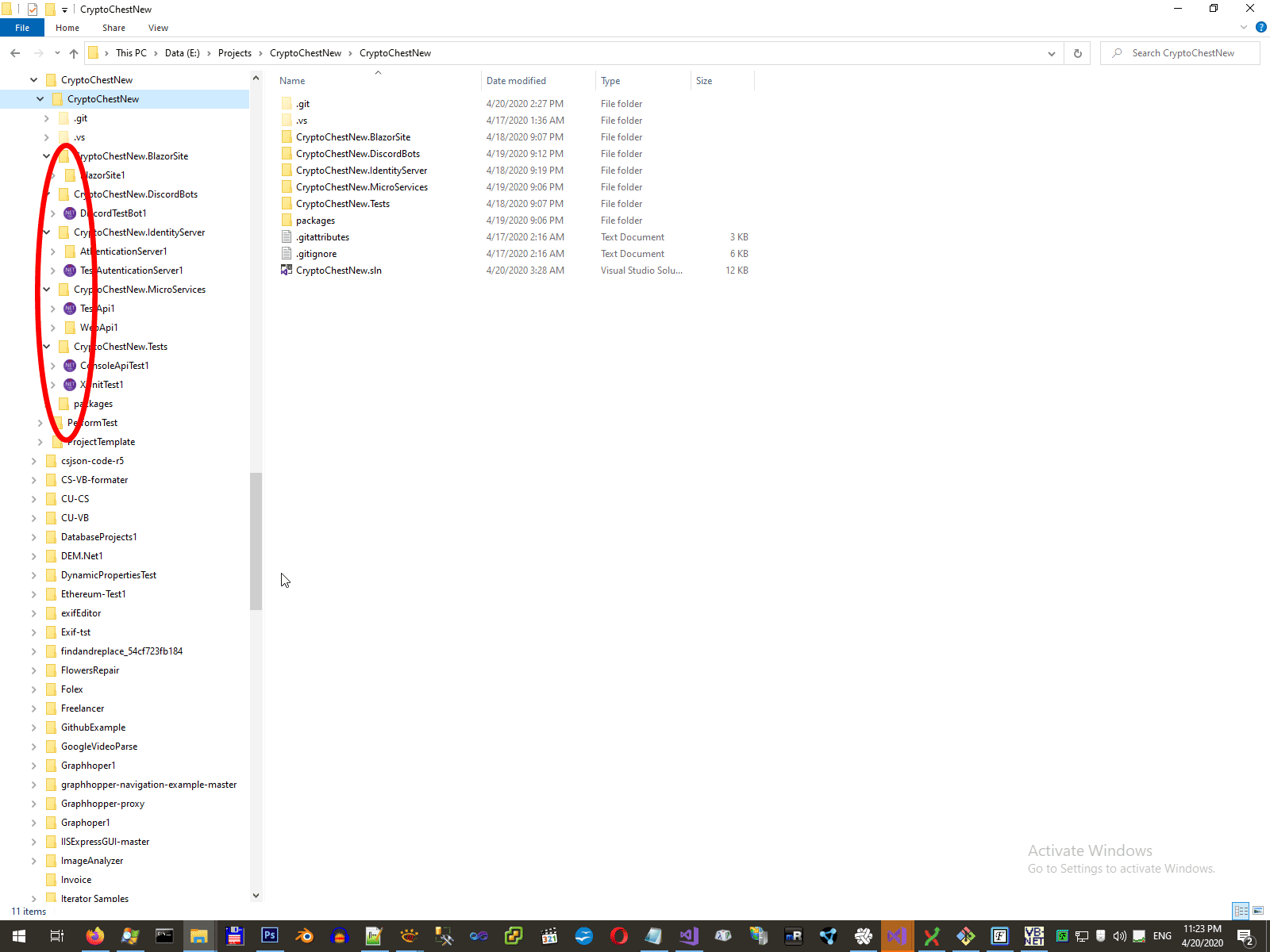Select the .gitignore document icon
The width and height of the screenshot is (1270, 952).
[x=287, y=254]
